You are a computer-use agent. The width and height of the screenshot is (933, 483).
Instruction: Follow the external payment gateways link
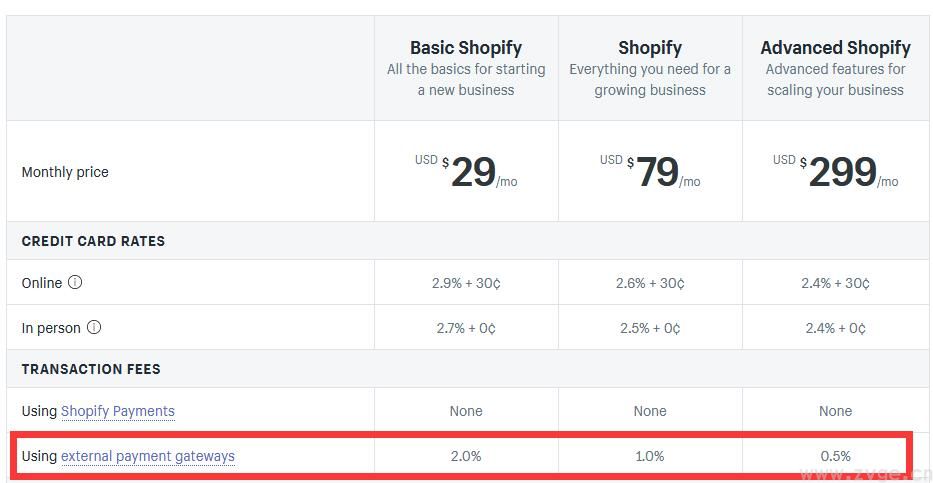click(x=148, y=456)
